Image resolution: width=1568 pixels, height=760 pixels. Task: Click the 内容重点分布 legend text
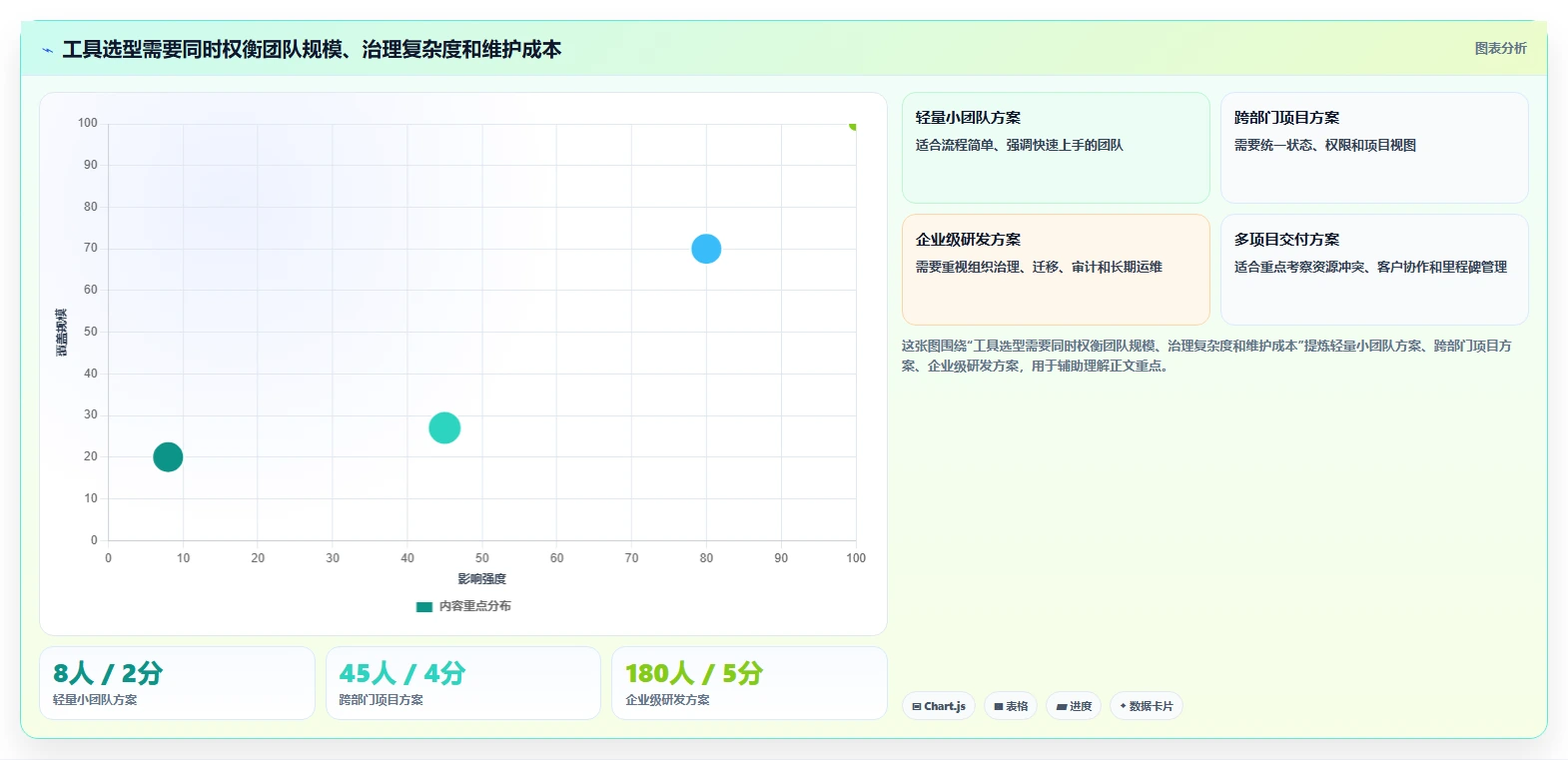[x=475, y=606]
